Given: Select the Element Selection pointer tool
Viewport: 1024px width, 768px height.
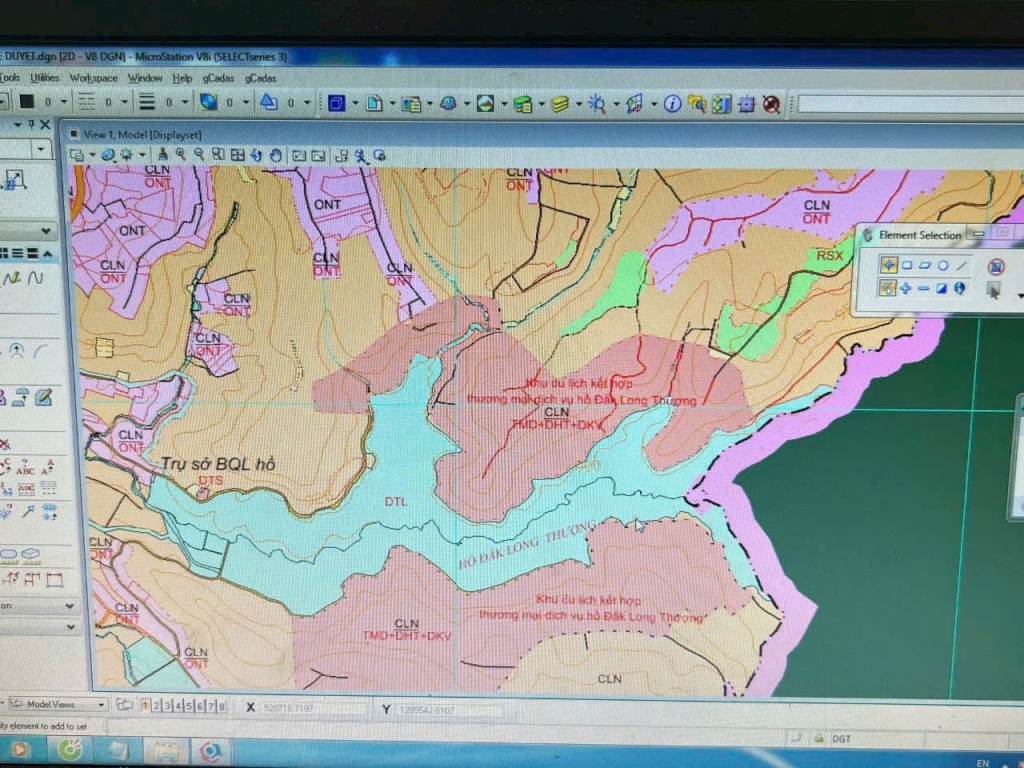Looking at the screenshot, I should [890, 263].
